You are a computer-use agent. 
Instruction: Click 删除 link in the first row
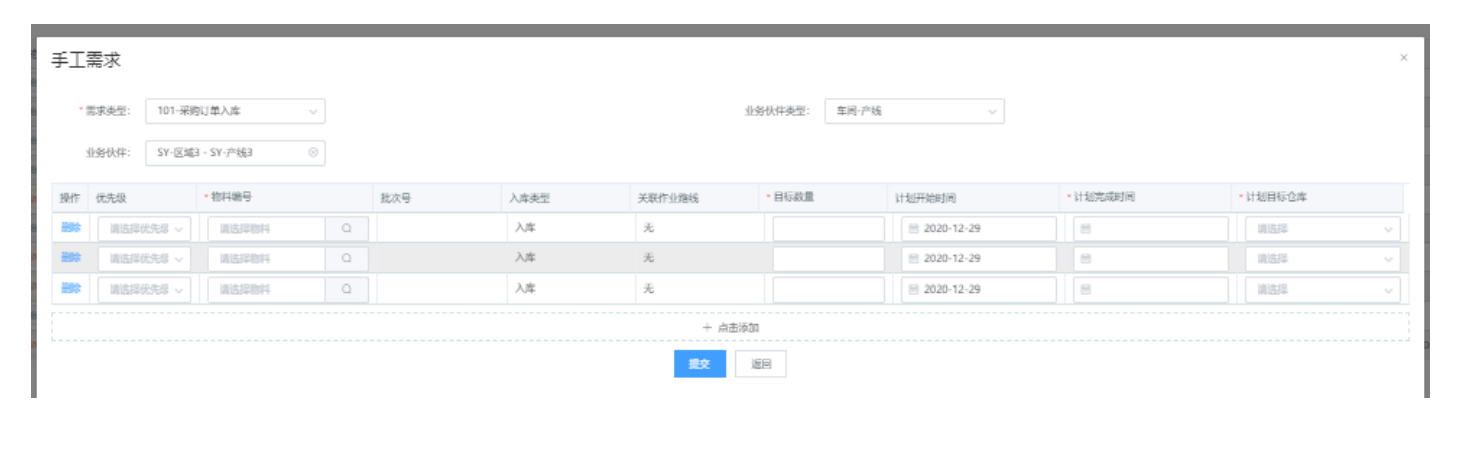coord(70,228)
